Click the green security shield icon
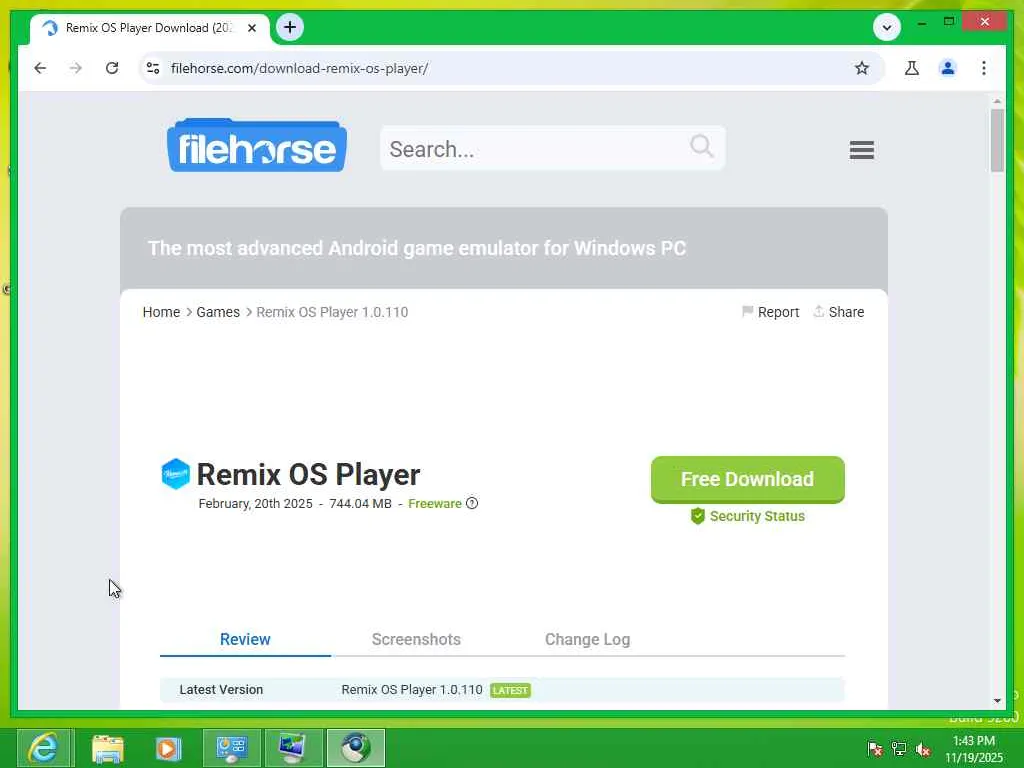Viewport: 1024px width, 768px height. [x=697, y=516]
